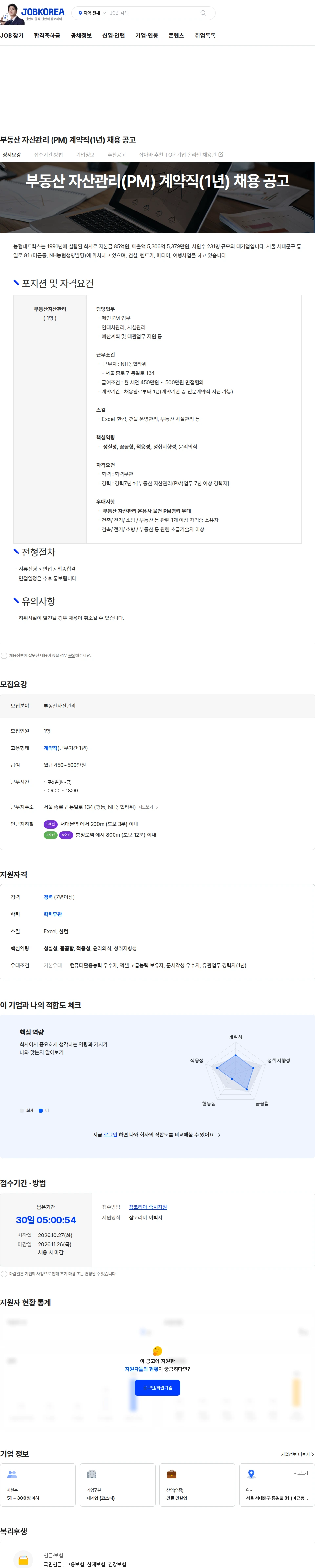Click the employee count people icon
This screenshot has width=315, height=1568.
(12, 1474)
